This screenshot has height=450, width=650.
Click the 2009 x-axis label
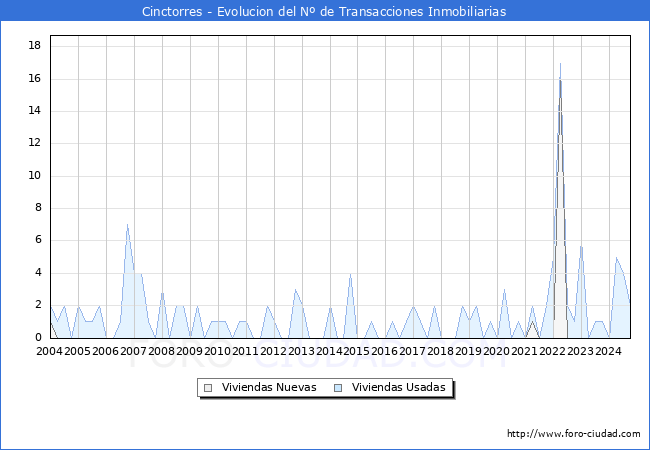pos(189,351)
